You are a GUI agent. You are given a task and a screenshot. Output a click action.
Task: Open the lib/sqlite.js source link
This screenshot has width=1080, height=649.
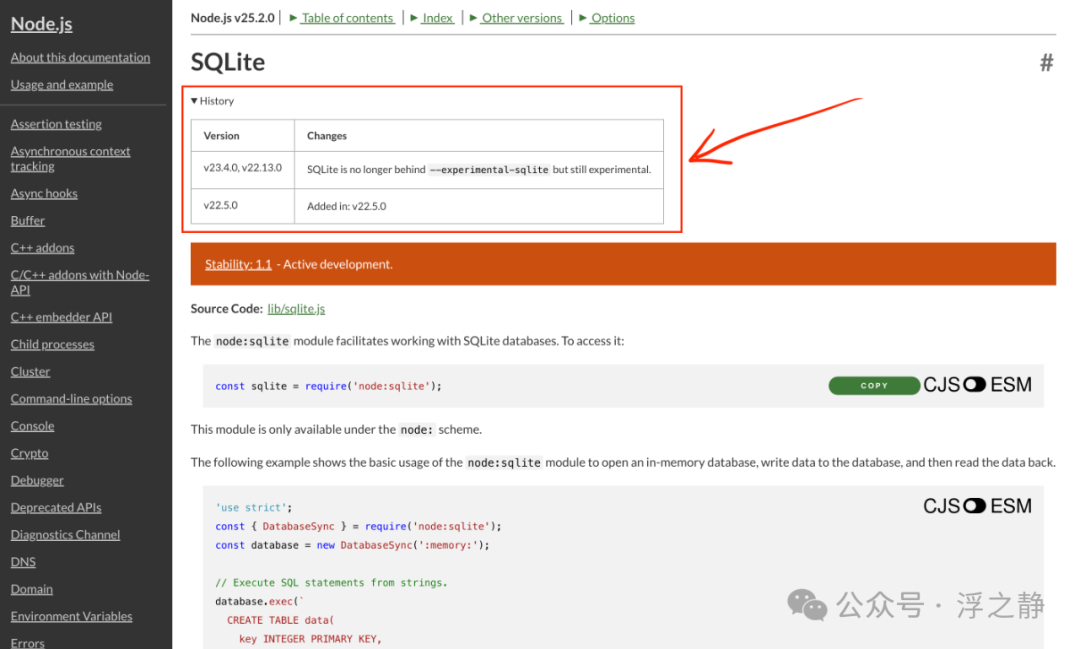(x=296, y=309)
